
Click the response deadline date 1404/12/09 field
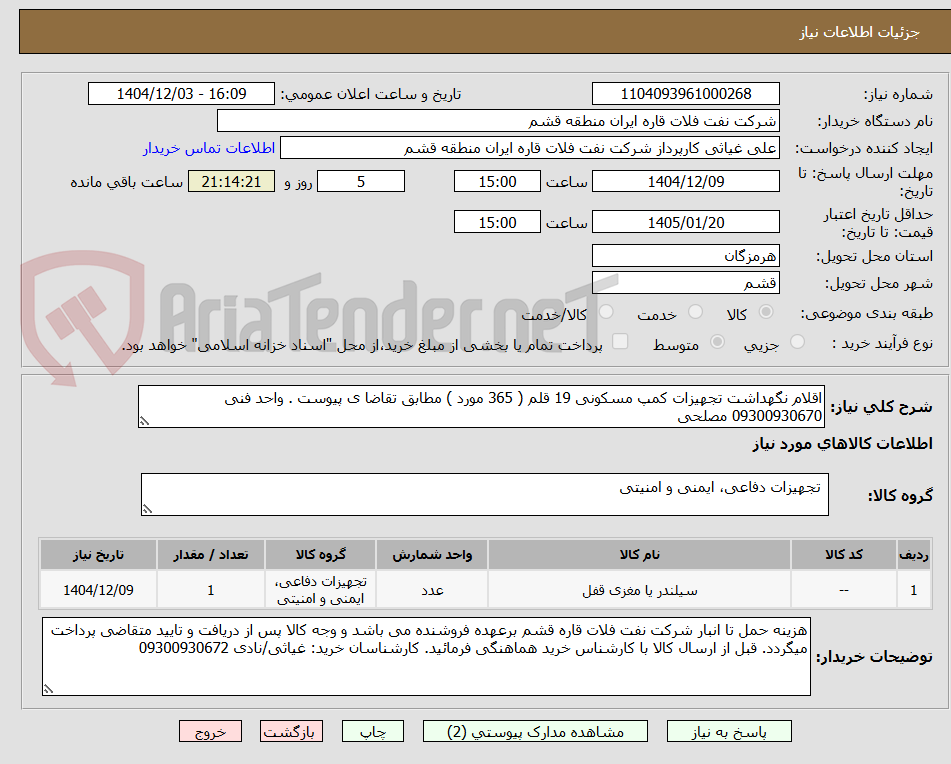point(685,181)
